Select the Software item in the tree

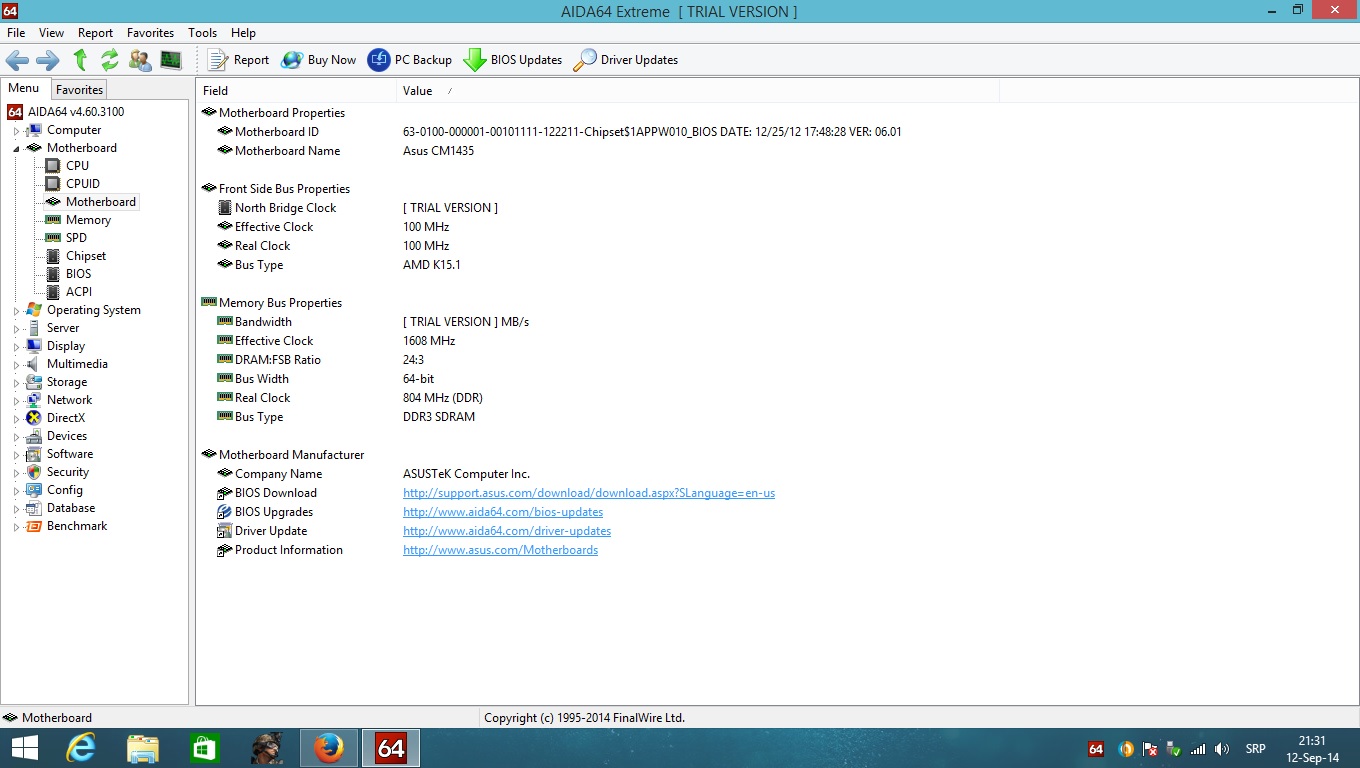70,454
